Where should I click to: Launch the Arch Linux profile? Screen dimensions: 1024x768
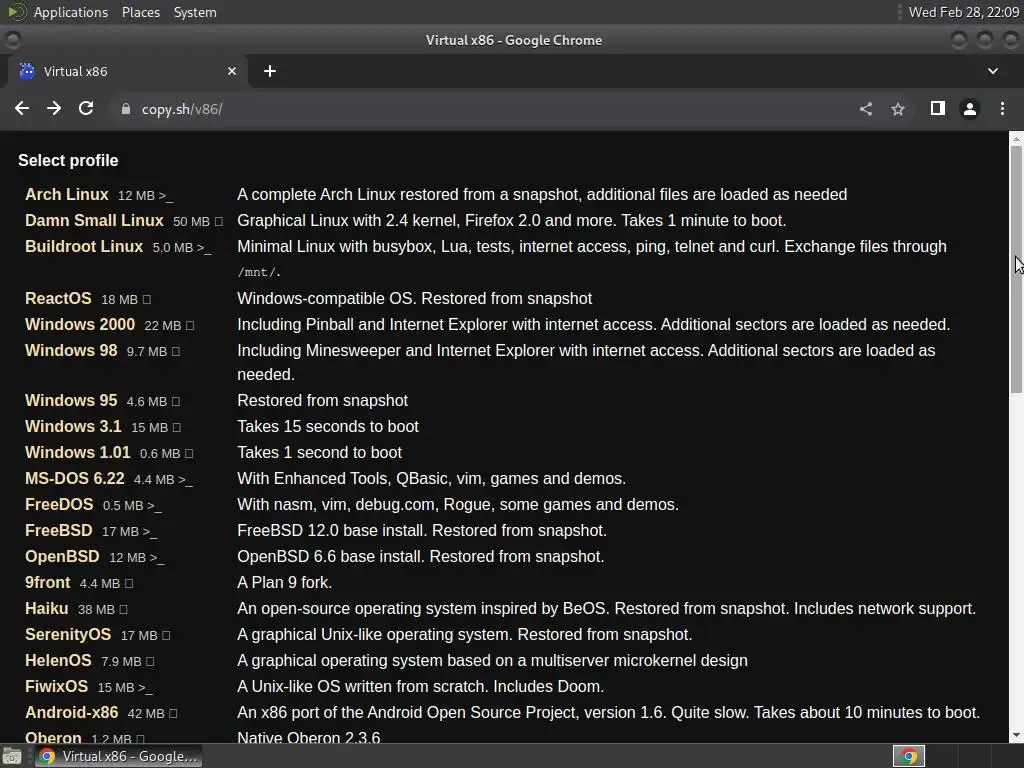(x=67, y=195)
